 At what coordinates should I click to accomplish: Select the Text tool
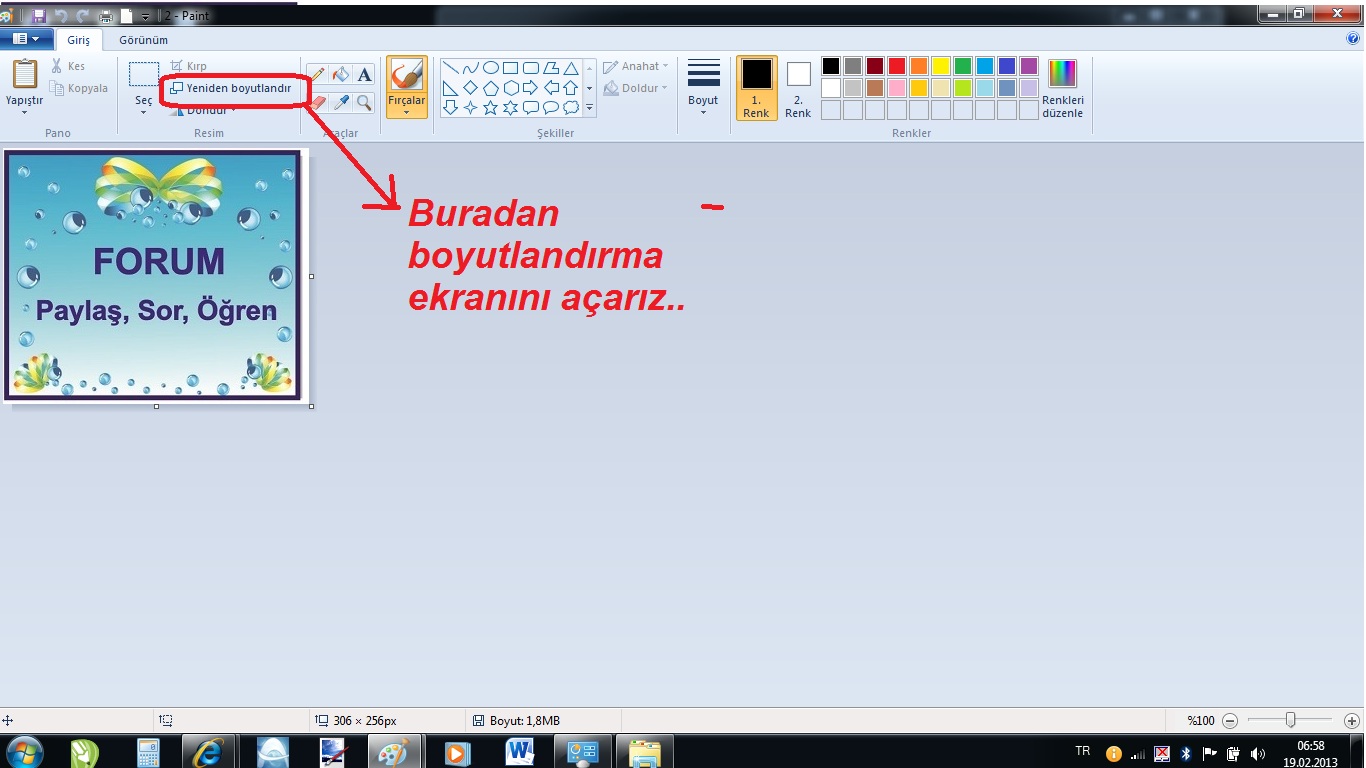(x=364, y=75)
